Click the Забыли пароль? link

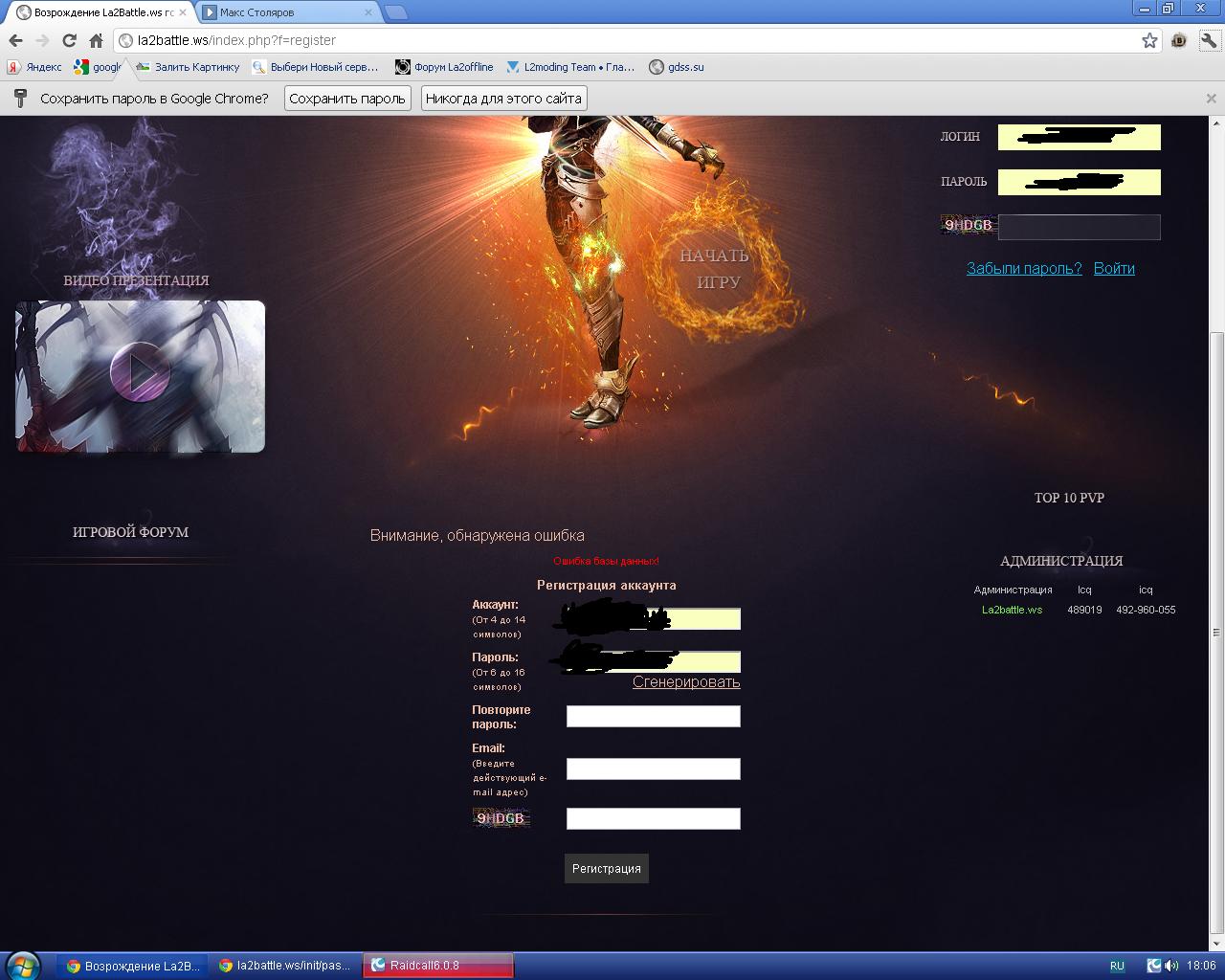click(1024, 268)
